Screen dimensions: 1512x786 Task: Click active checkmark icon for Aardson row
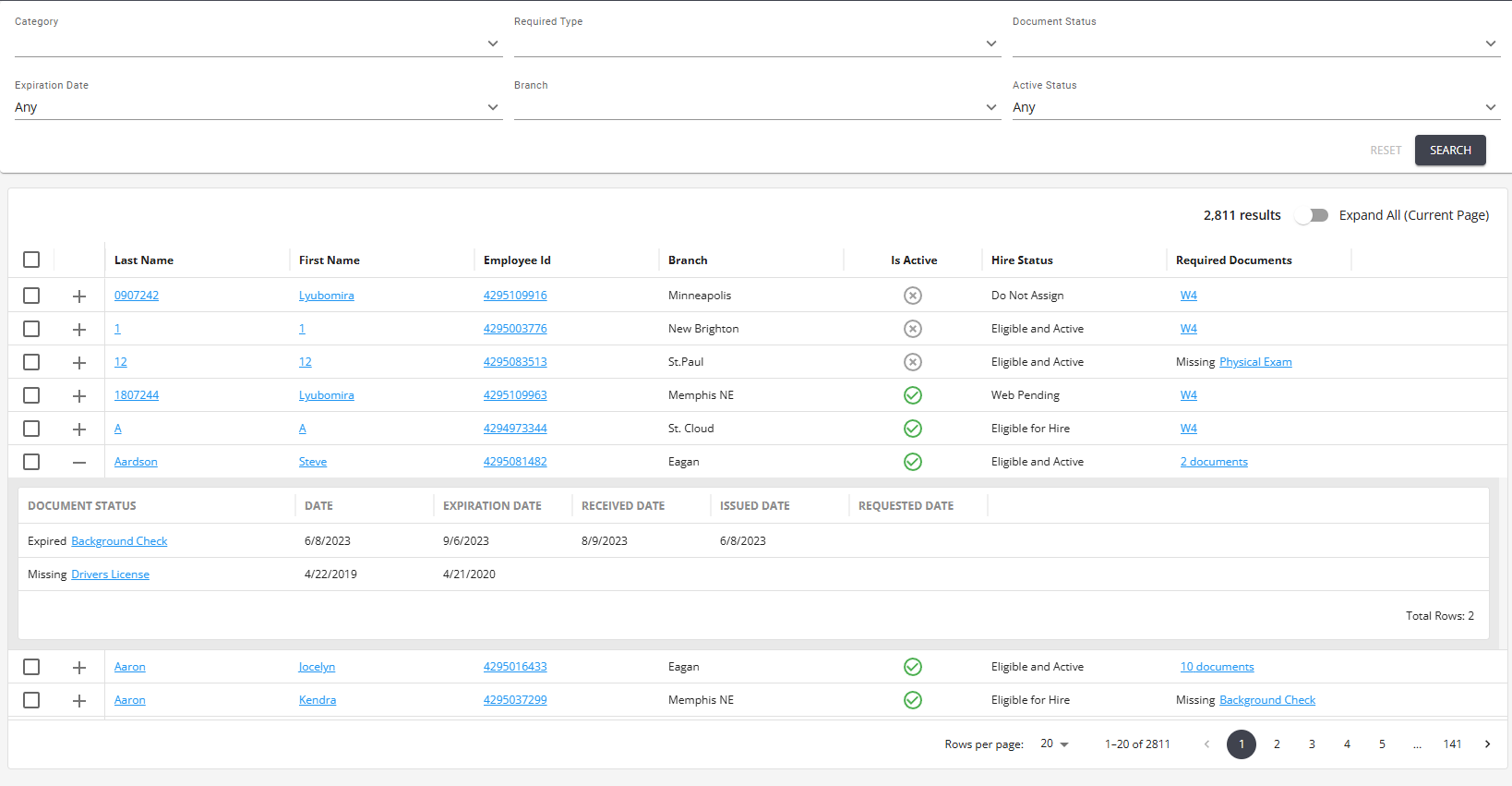[913, 462]
